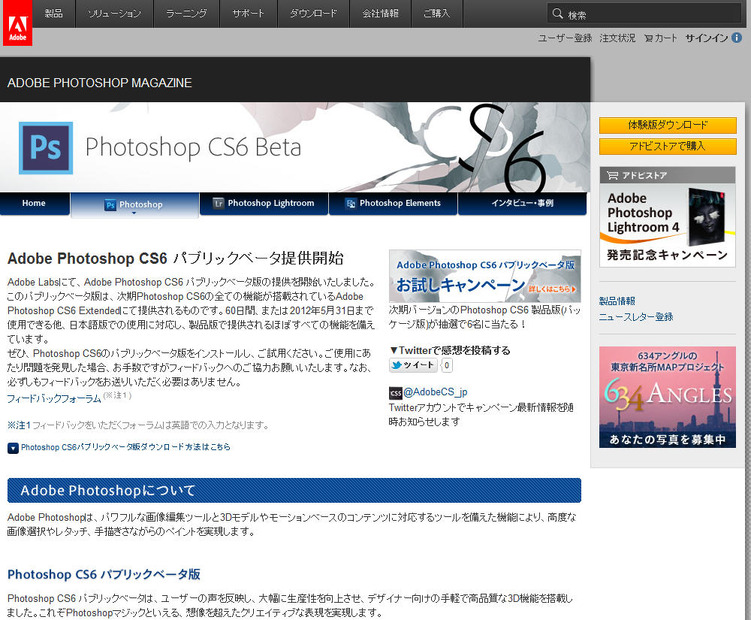Click the Photoshop Elements tab icon
The image size is (751, 620).
pyautogui.click(x=351, y=203)
